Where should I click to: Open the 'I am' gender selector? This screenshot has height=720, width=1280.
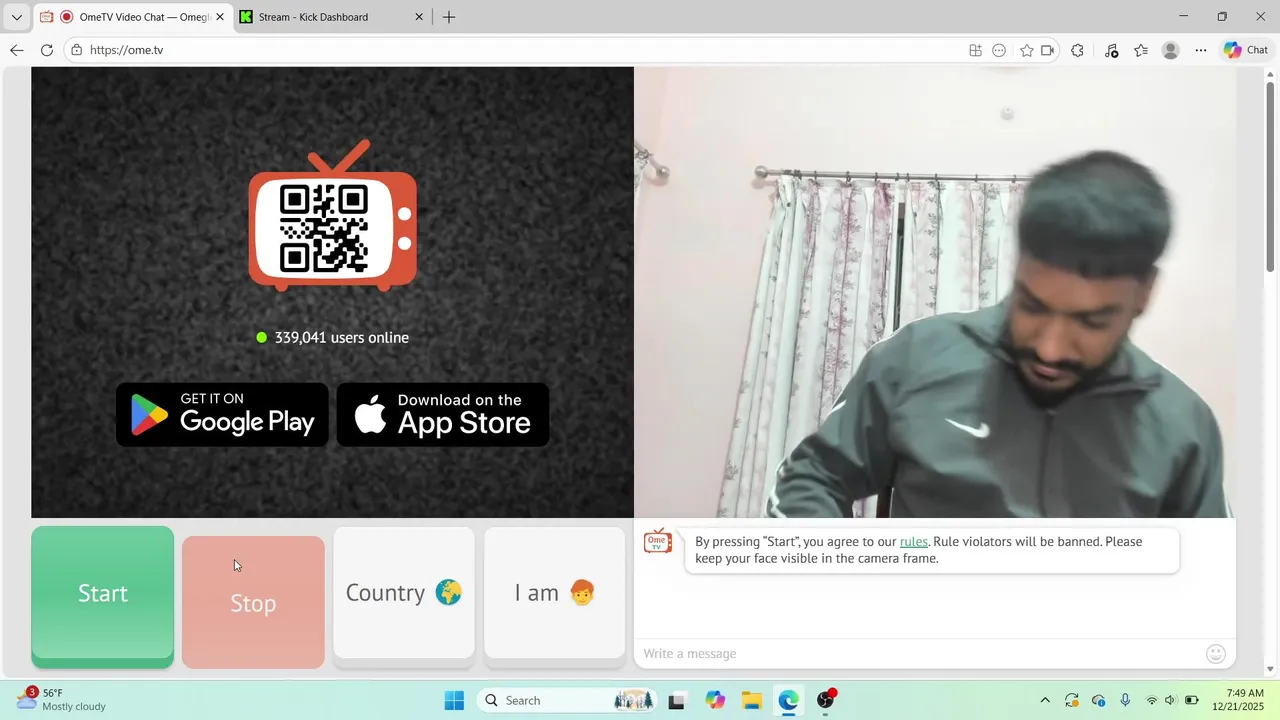[x=555, y=593]
